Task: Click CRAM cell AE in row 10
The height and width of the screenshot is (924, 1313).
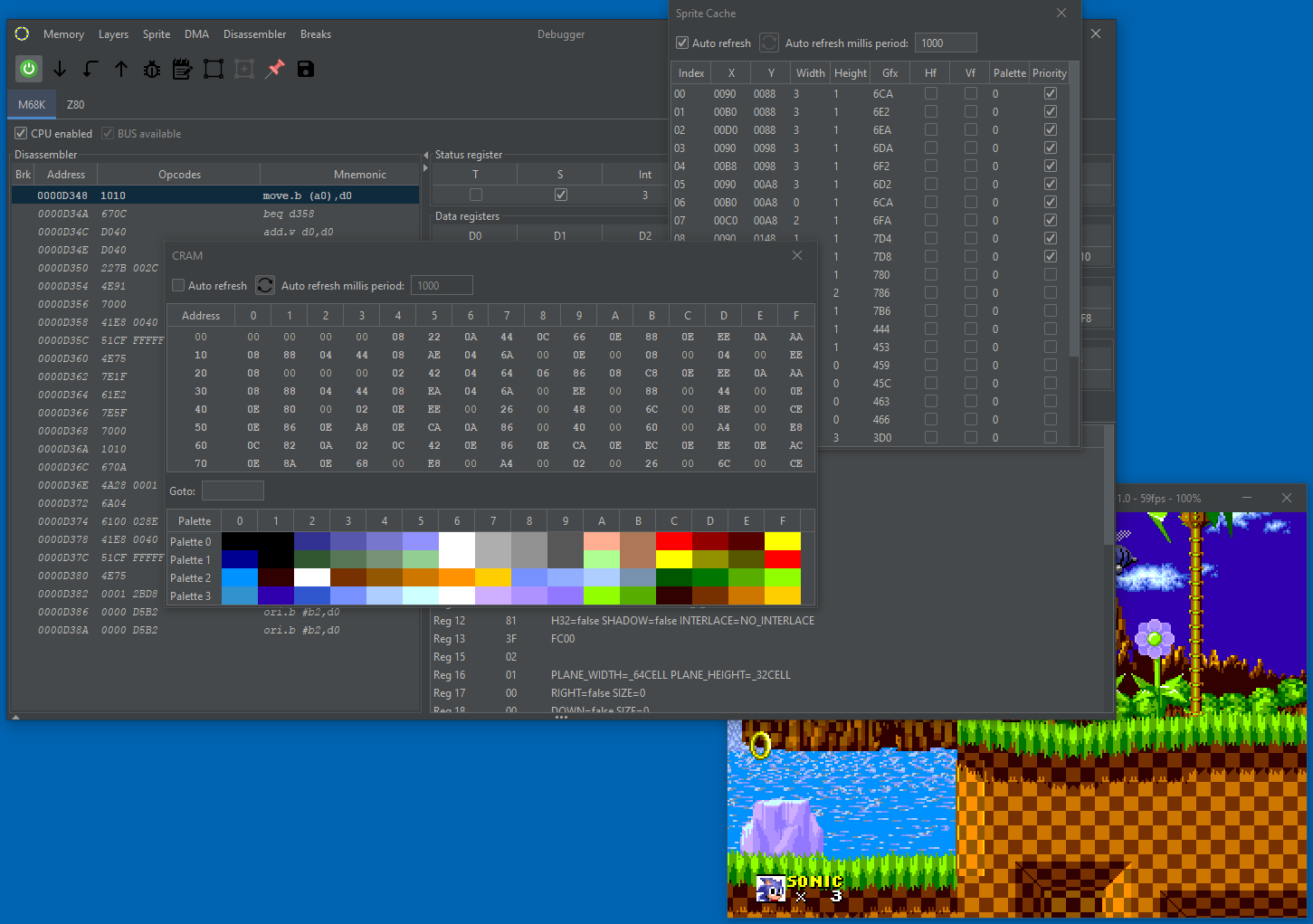Action: click(434, 355)
